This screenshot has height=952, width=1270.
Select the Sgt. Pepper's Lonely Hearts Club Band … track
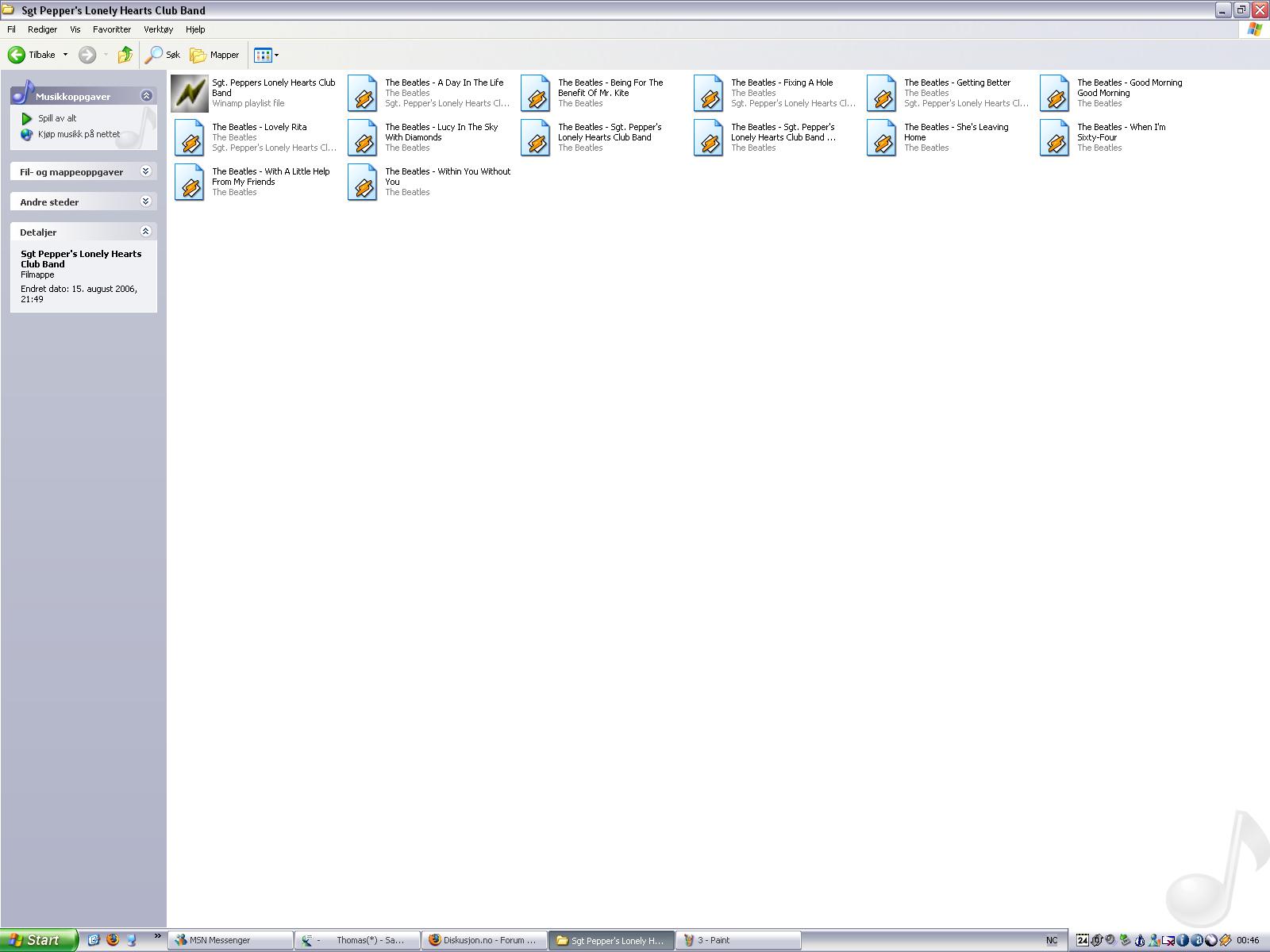tap(766, 138)
